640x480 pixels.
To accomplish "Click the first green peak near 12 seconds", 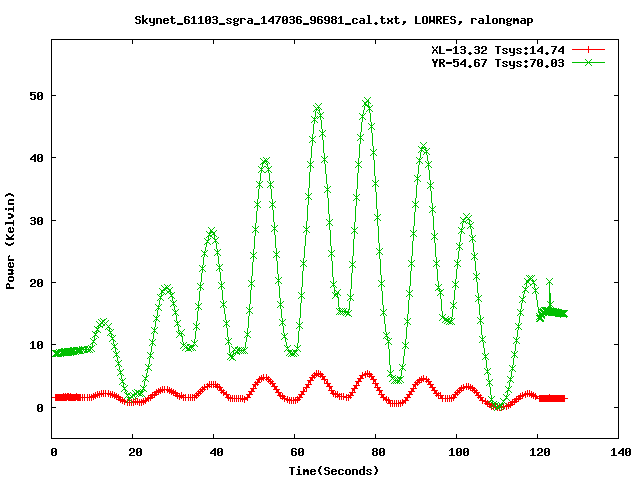I will click(x=103, y=322).
